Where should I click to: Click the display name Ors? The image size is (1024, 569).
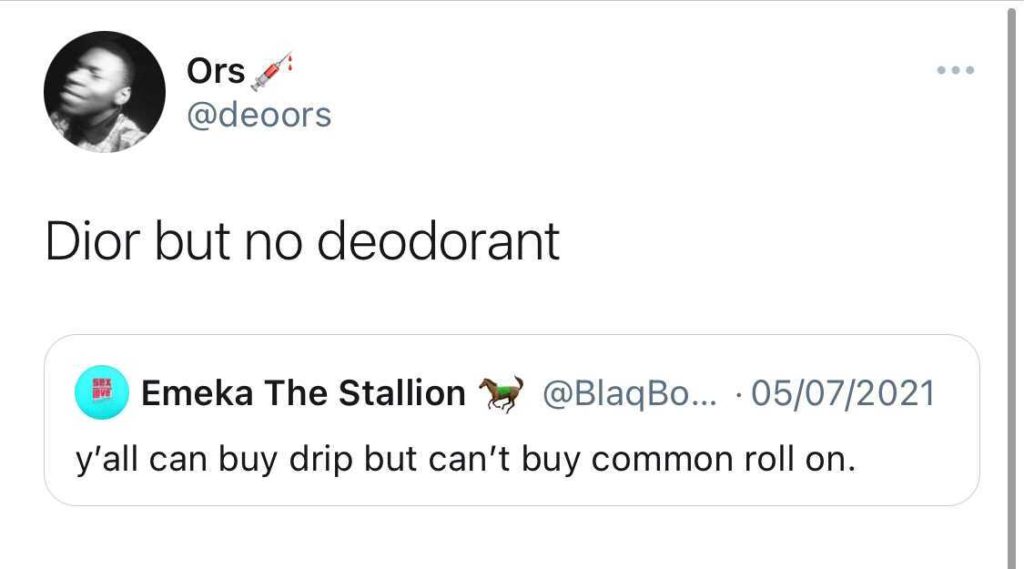(216, 71)
